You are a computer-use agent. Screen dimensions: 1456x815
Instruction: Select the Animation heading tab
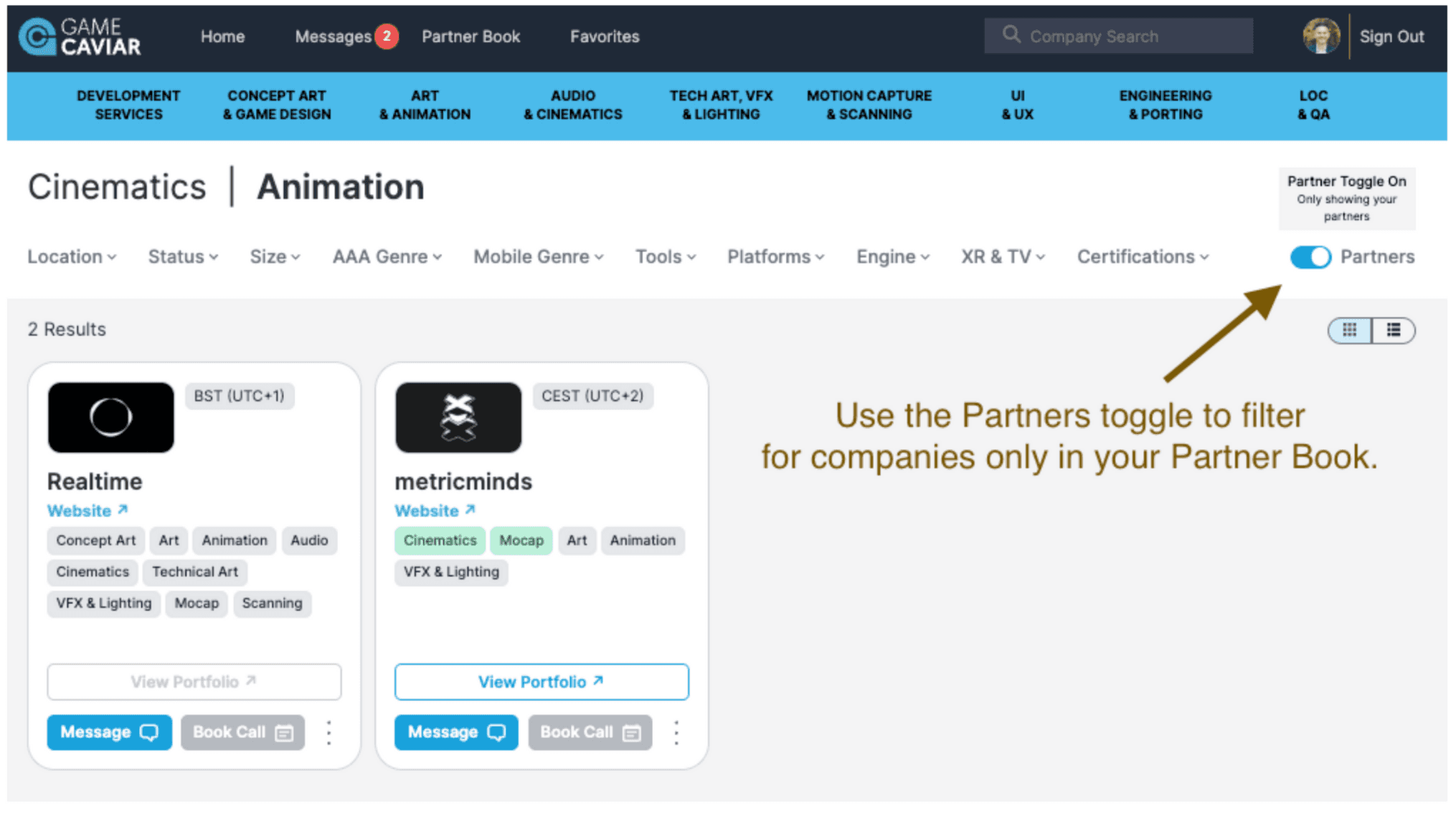pyautogui.click(x=341, y=187)
